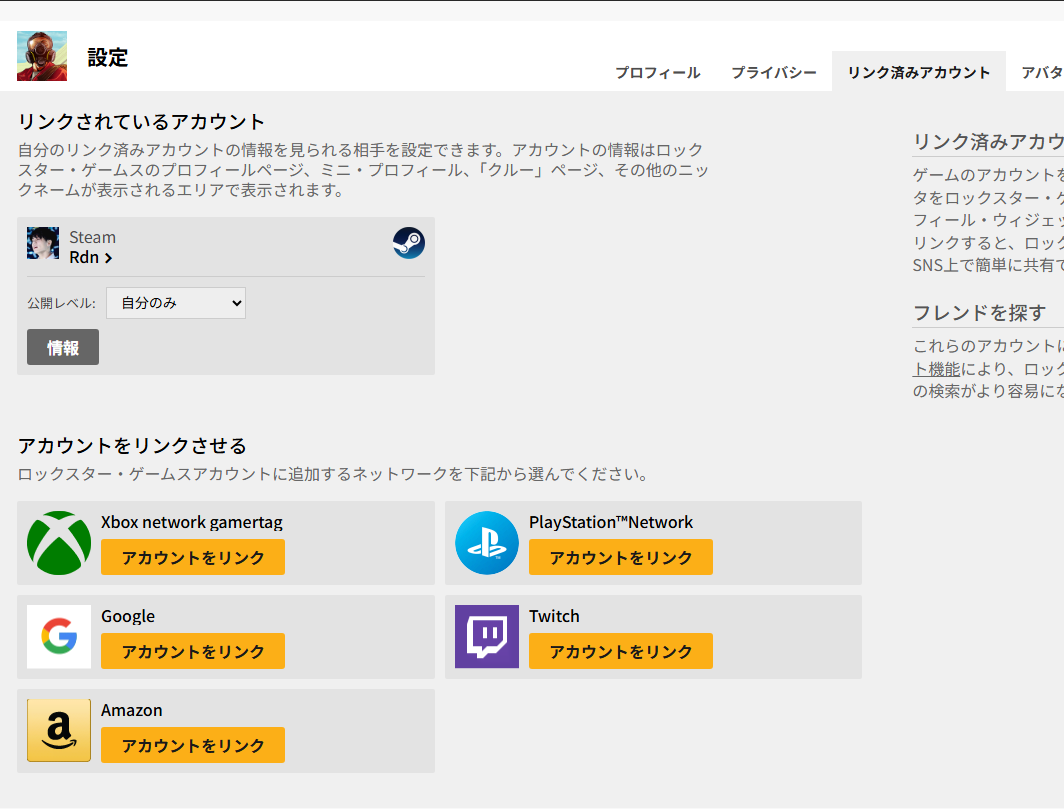Click the underlined ト機能 link in sidebar
Screen dimensions: 1064x809
pyautogui.click(x=936, y=369)
